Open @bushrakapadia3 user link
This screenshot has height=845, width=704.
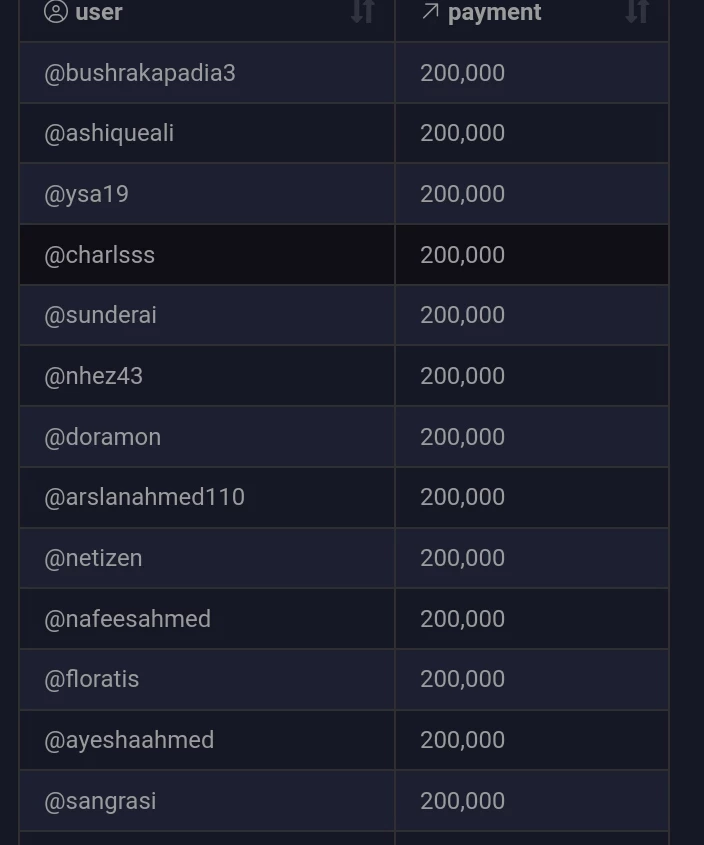[x=140, y=73]
